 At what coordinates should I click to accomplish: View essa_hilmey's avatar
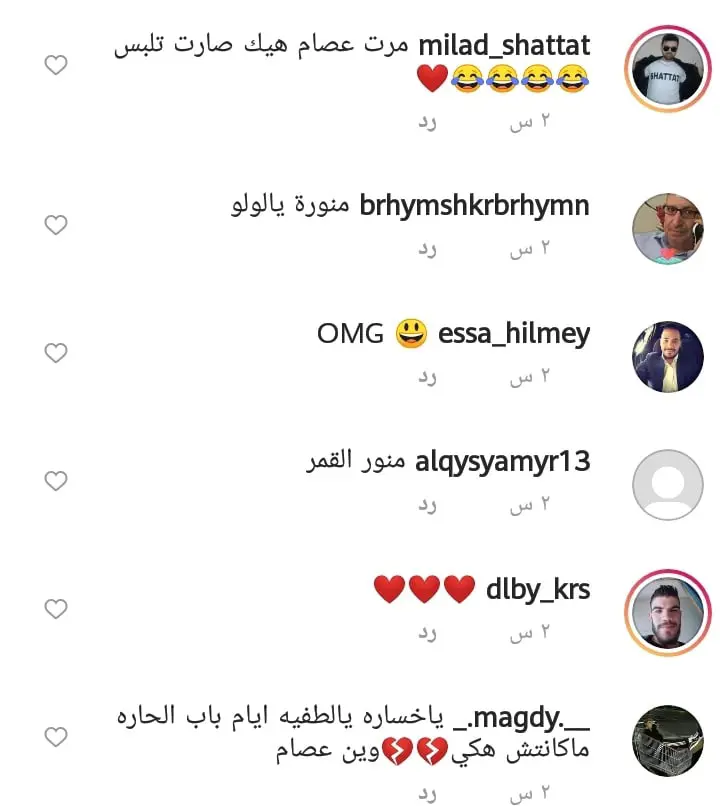pyautogui.click(x=668, y=357)
